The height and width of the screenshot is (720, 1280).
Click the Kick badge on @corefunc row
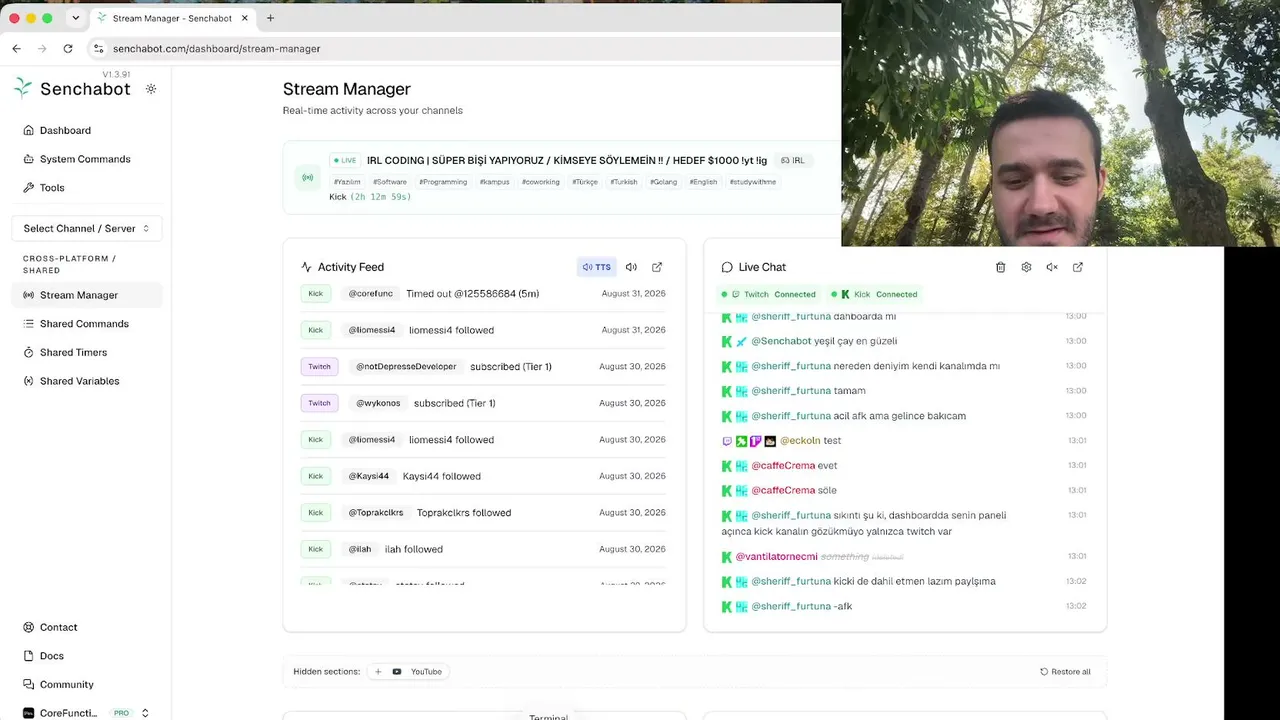point(315,293)
